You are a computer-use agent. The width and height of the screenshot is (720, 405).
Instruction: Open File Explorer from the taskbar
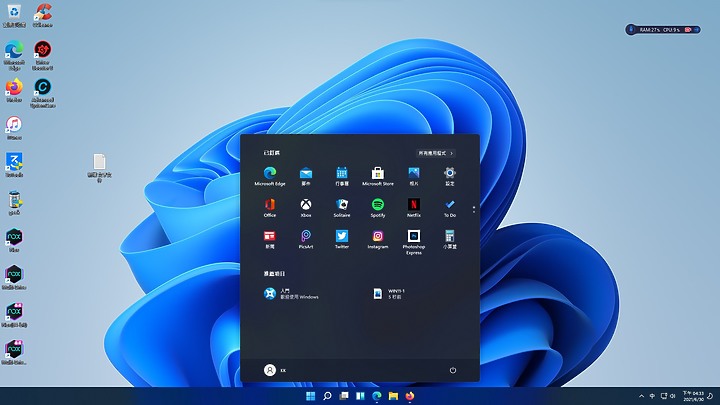pyautogui.click(x=393, y=396)
